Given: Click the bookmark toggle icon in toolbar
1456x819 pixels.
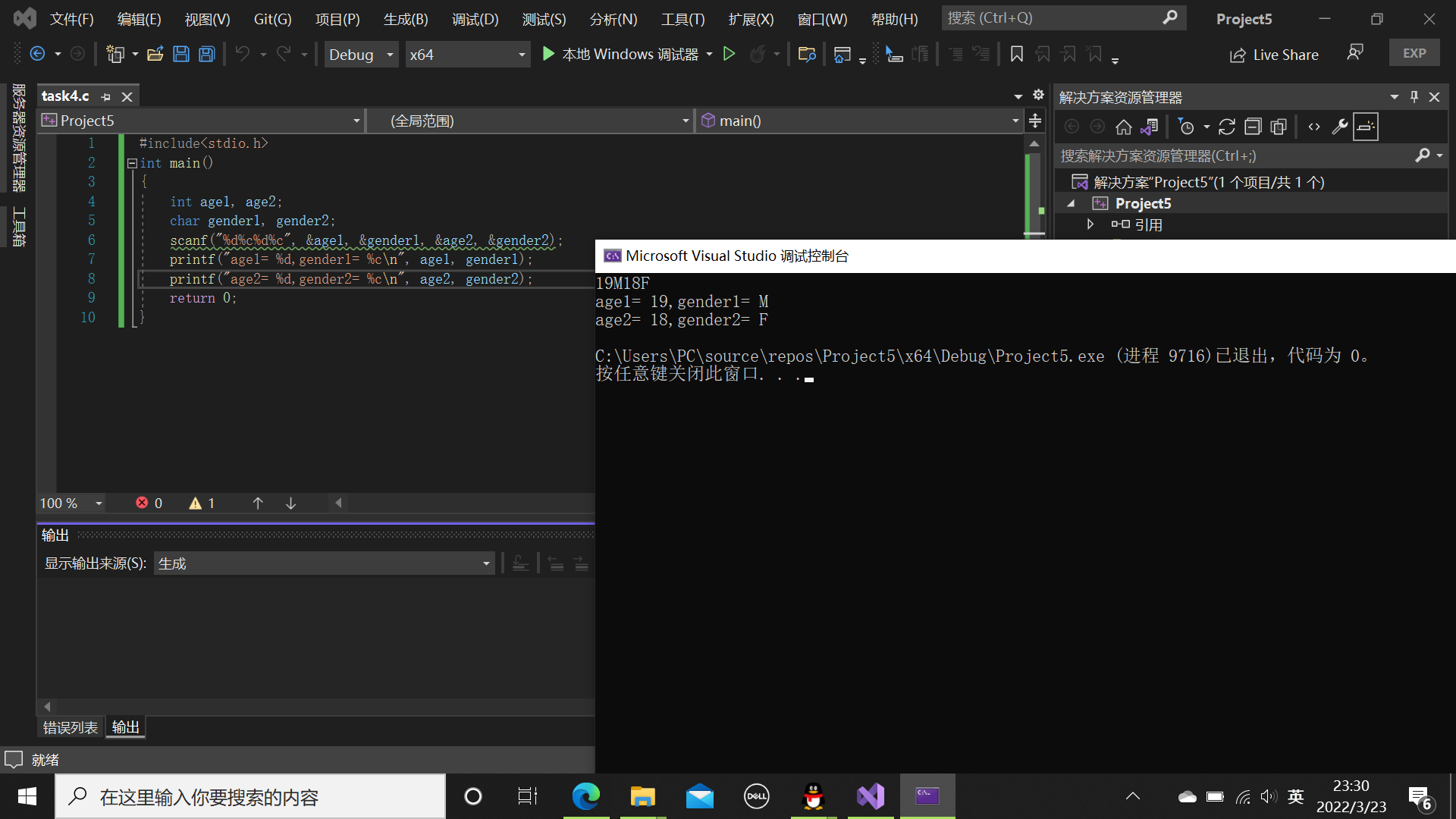Looking at the screenshot, I should click(1017, 54).
